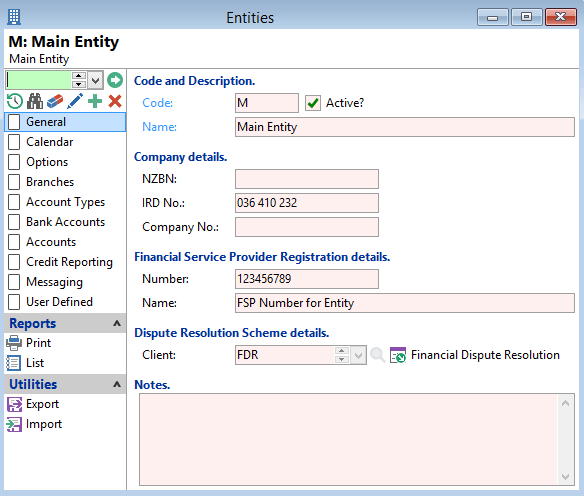The height and width of the screenshot is (496, 584).
Task: Tick the checkbox next to Branches
Action: point(14,182)
